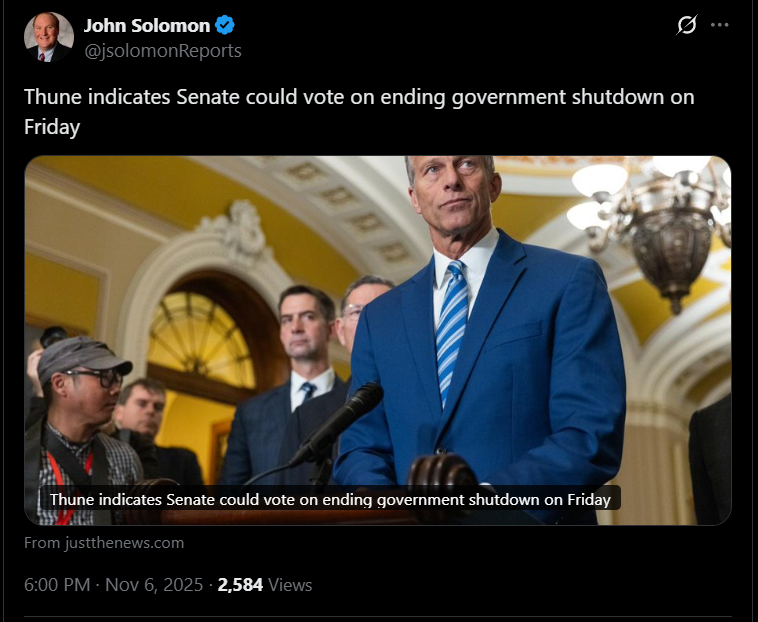Click the headline caption overlay on the image
Image resolution: width=758 pixels, height=622 pixels.
tap(330, 499)
